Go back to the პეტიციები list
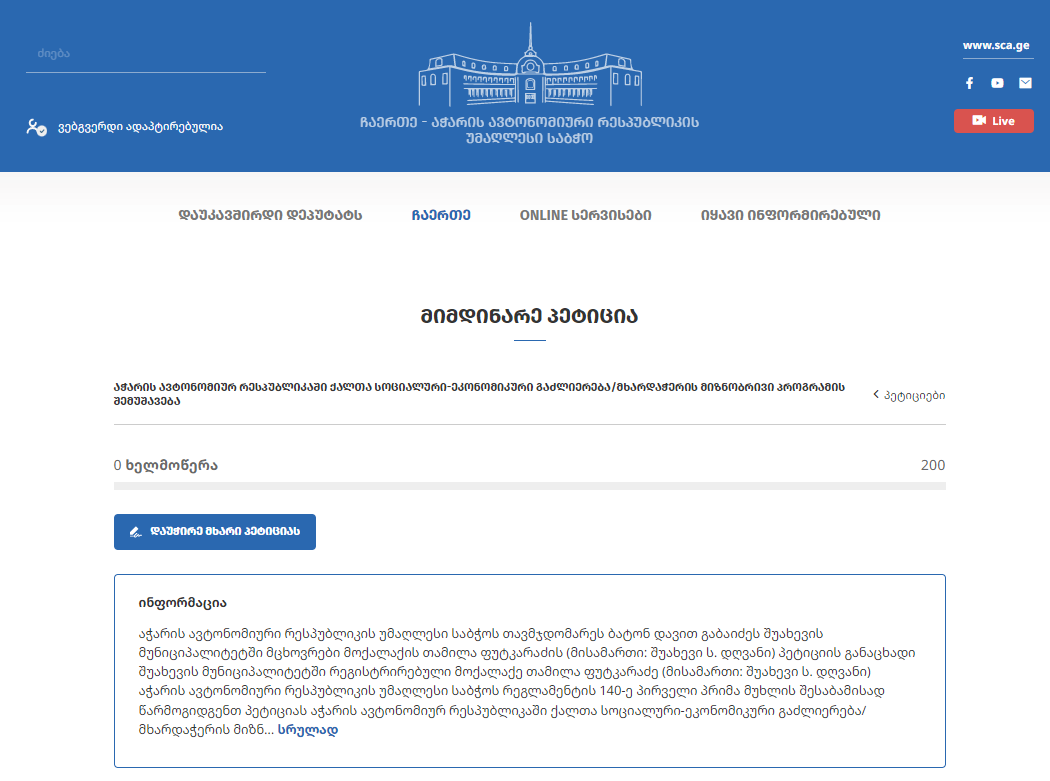 pyautogui.click(x=914, y=395)
